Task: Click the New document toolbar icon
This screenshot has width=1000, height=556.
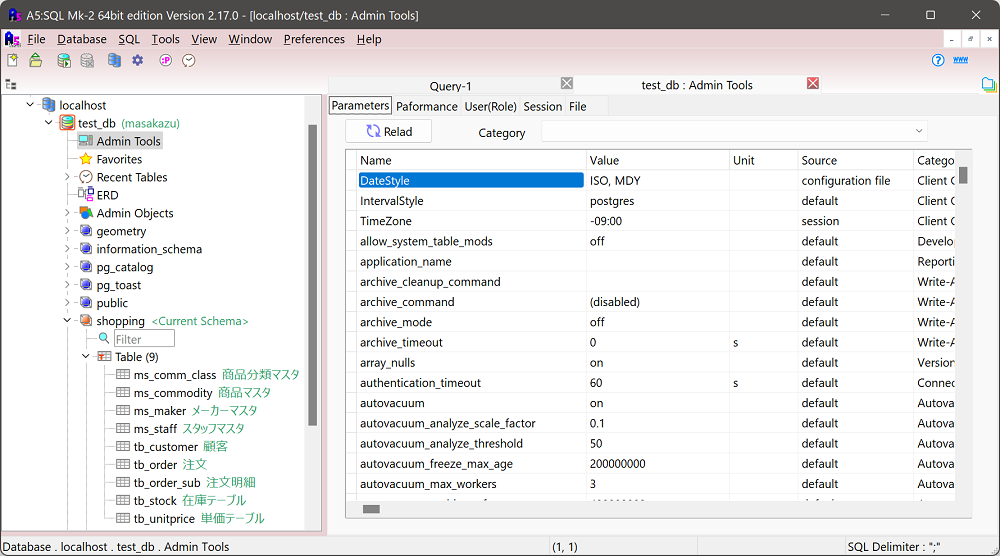Action: [13, 61]
